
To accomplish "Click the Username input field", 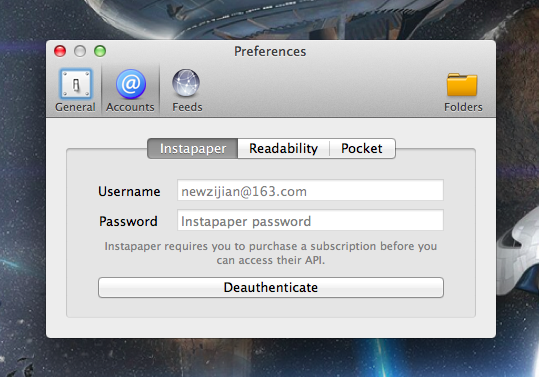I will 310,190.
